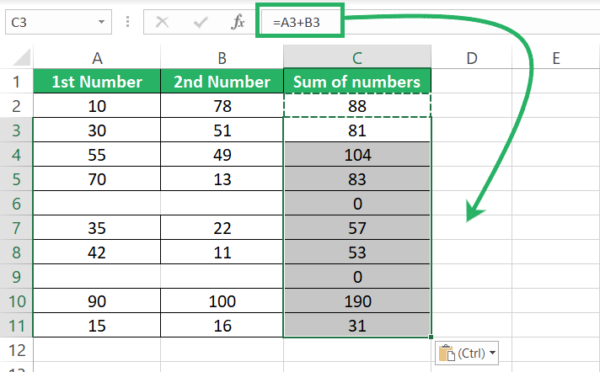The height and width of the screenshot is (372, 600).
Task: Select cell containing 10 in column A
Action: (x=97, y=106)
